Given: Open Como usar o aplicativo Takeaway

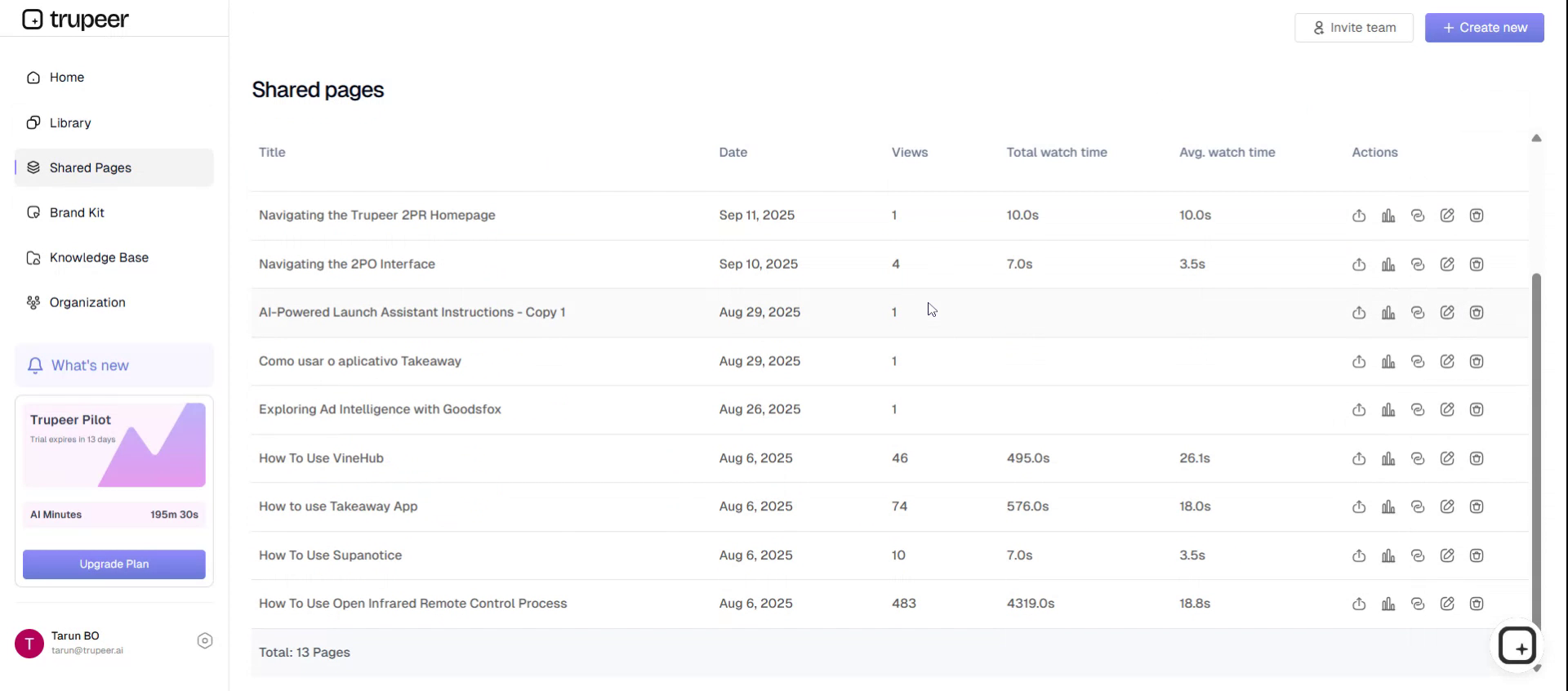Looking at the screenshot, I should (360, 361).
